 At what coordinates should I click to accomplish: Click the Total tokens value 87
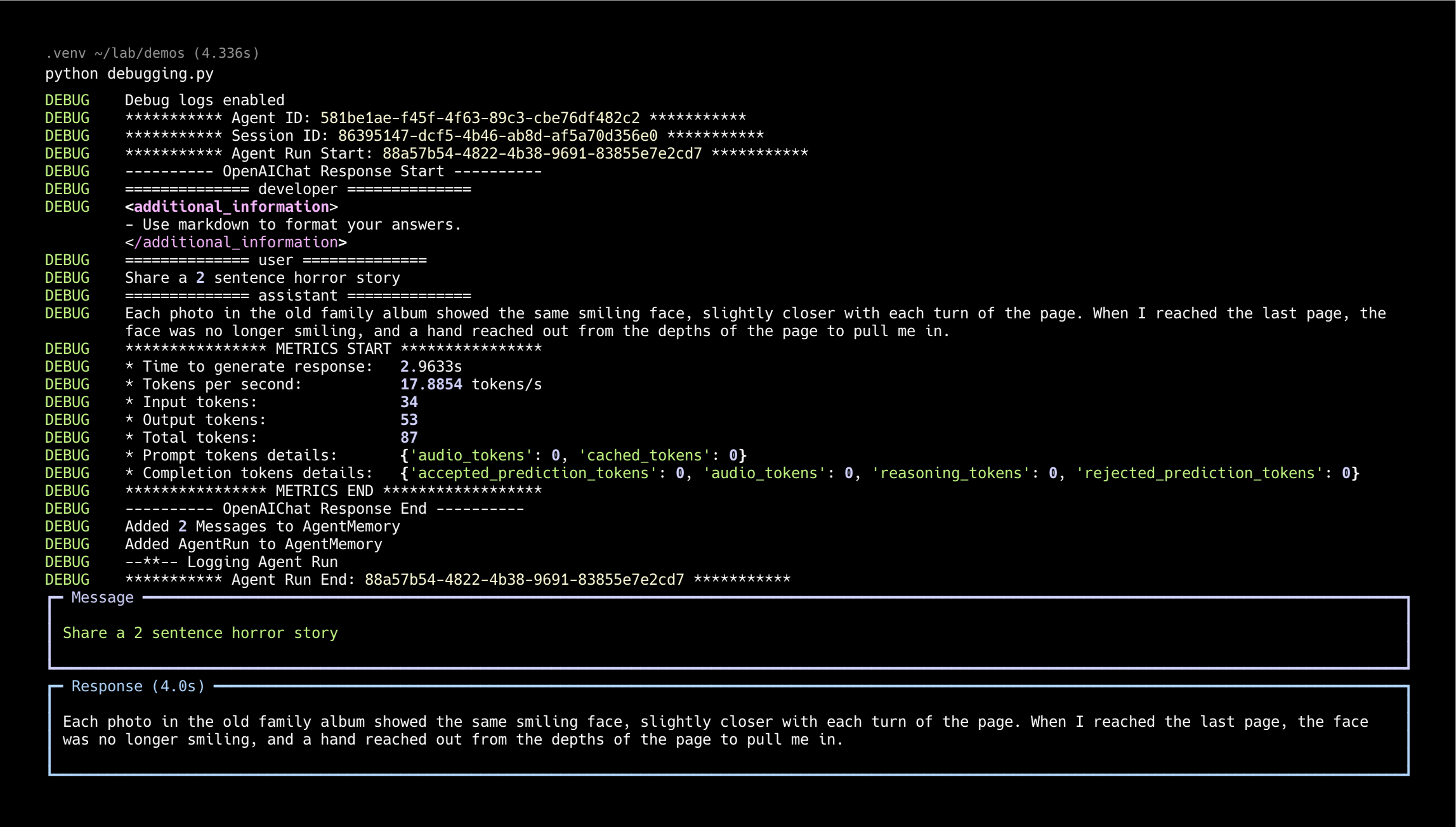tap(409, 438)
